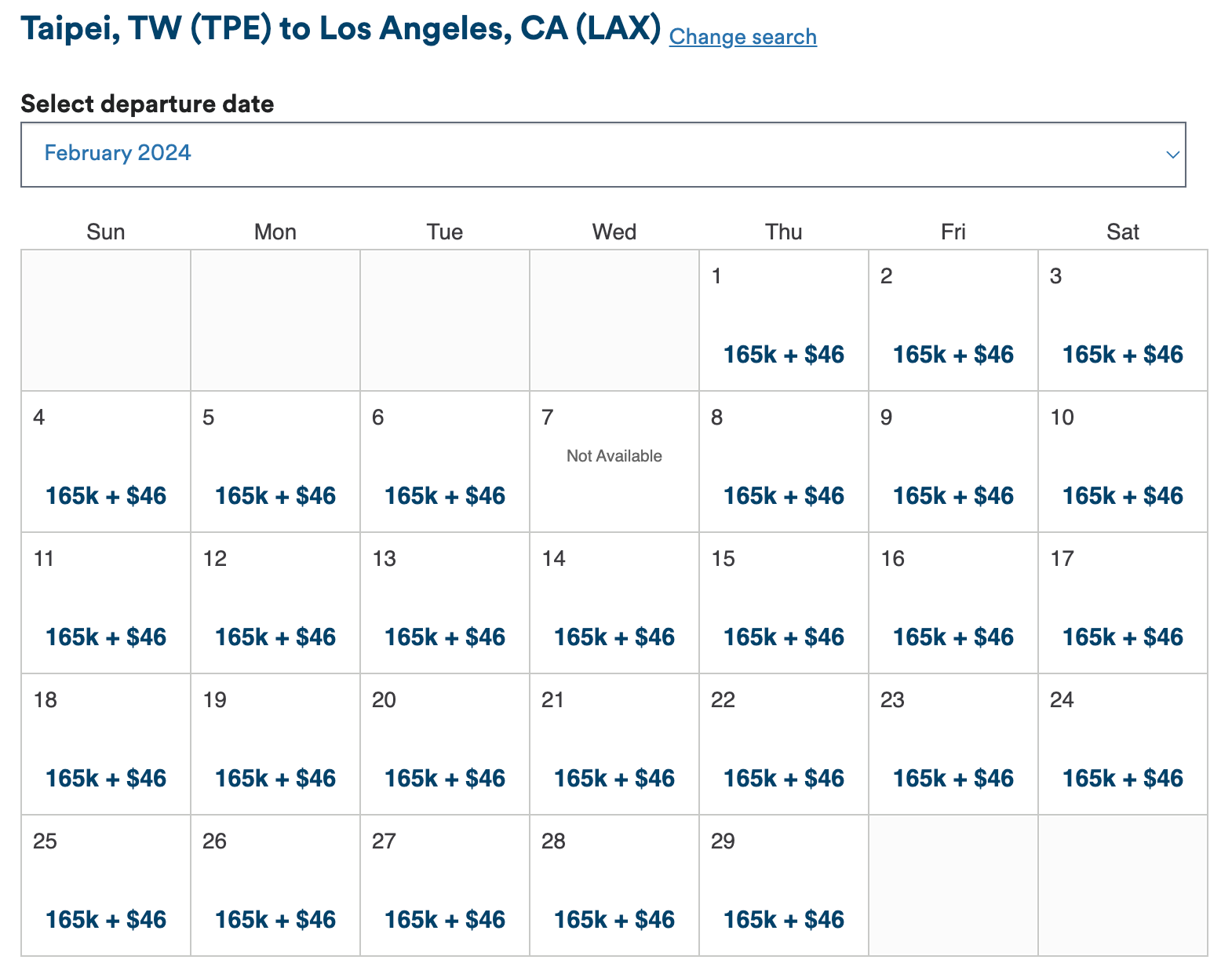Pick the February 22 fare
Image resolution: width=1232 pixels, height=978 pixels.
(x=783, y=778)
